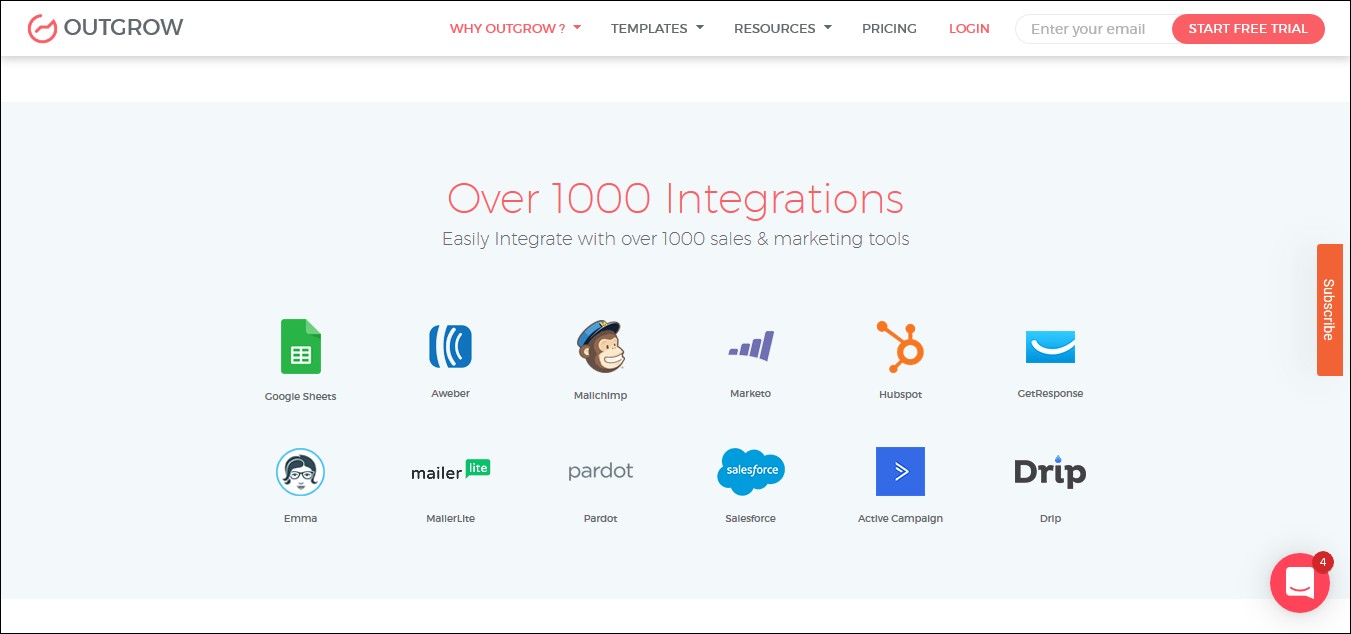This screenshot has height=634, width=1351.
Task: Select the Hubspot integration icon
Action: tap(900, 346)
